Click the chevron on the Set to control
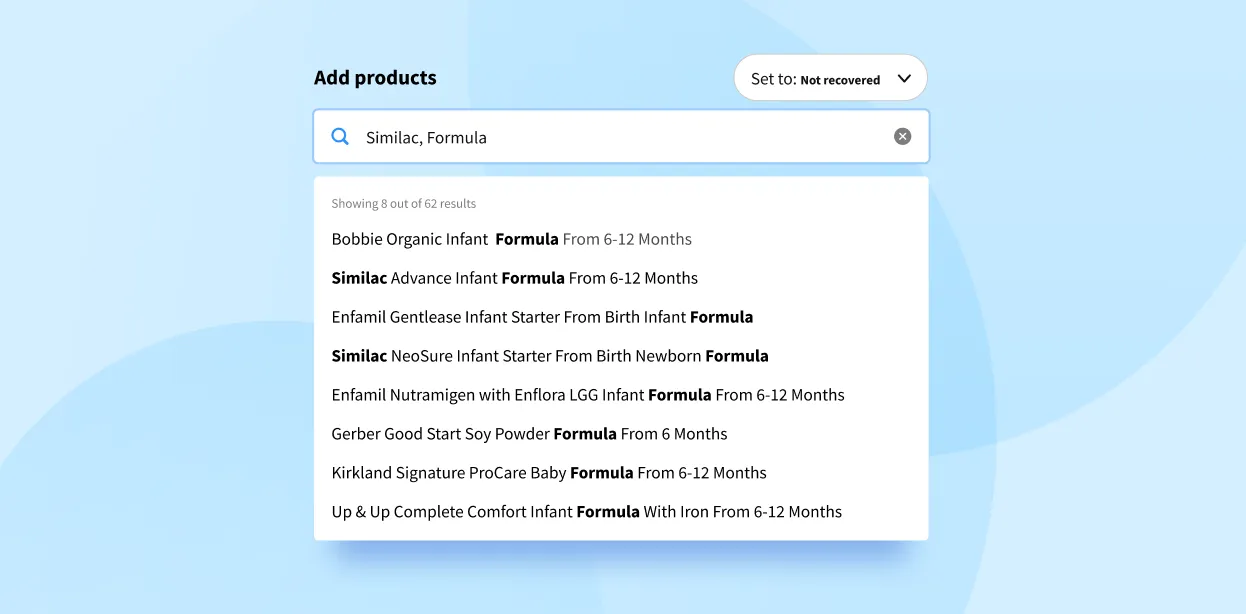 pos(904,77)
